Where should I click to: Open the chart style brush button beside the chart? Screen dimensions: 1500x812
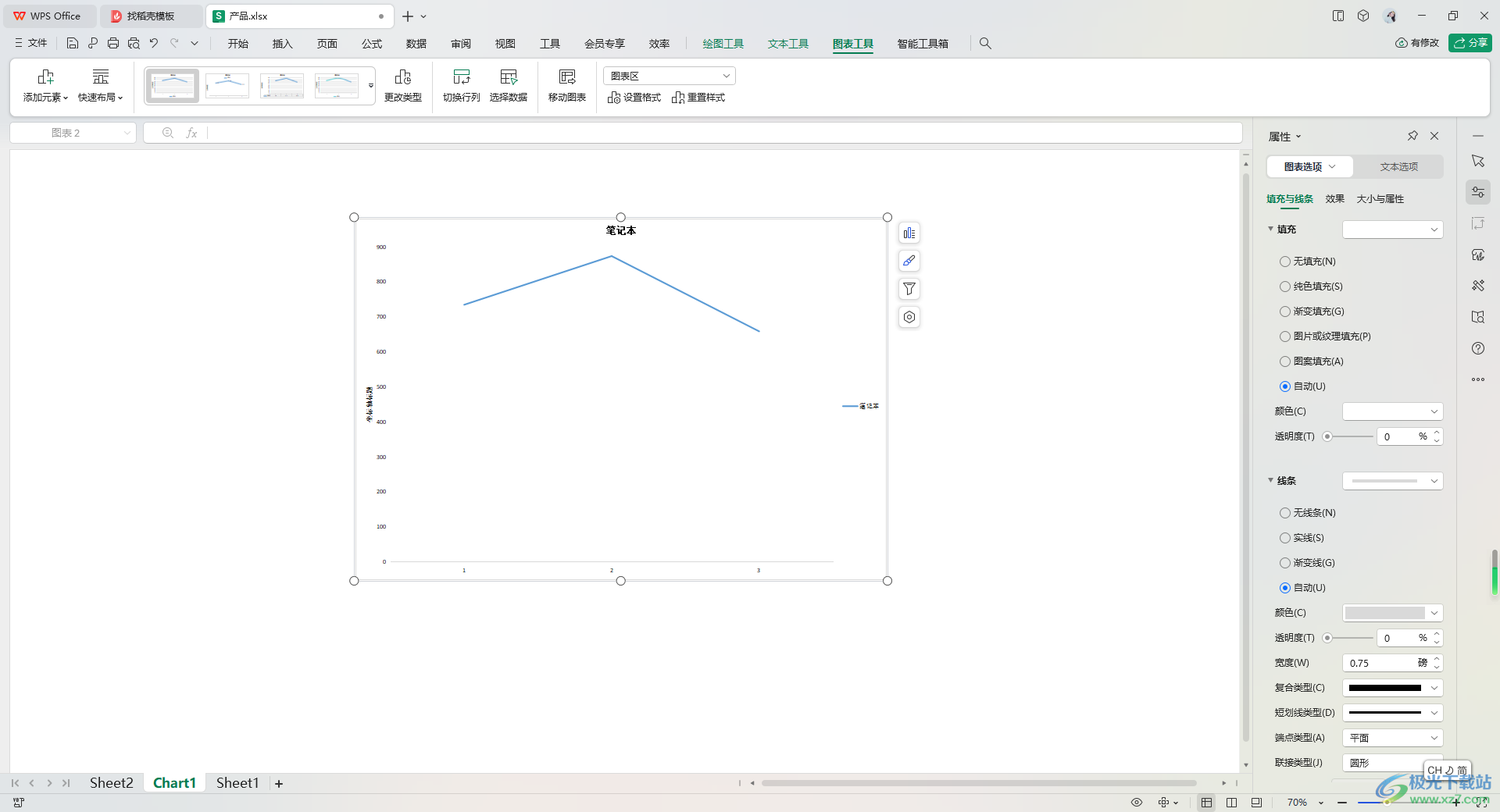coord(909,262)
